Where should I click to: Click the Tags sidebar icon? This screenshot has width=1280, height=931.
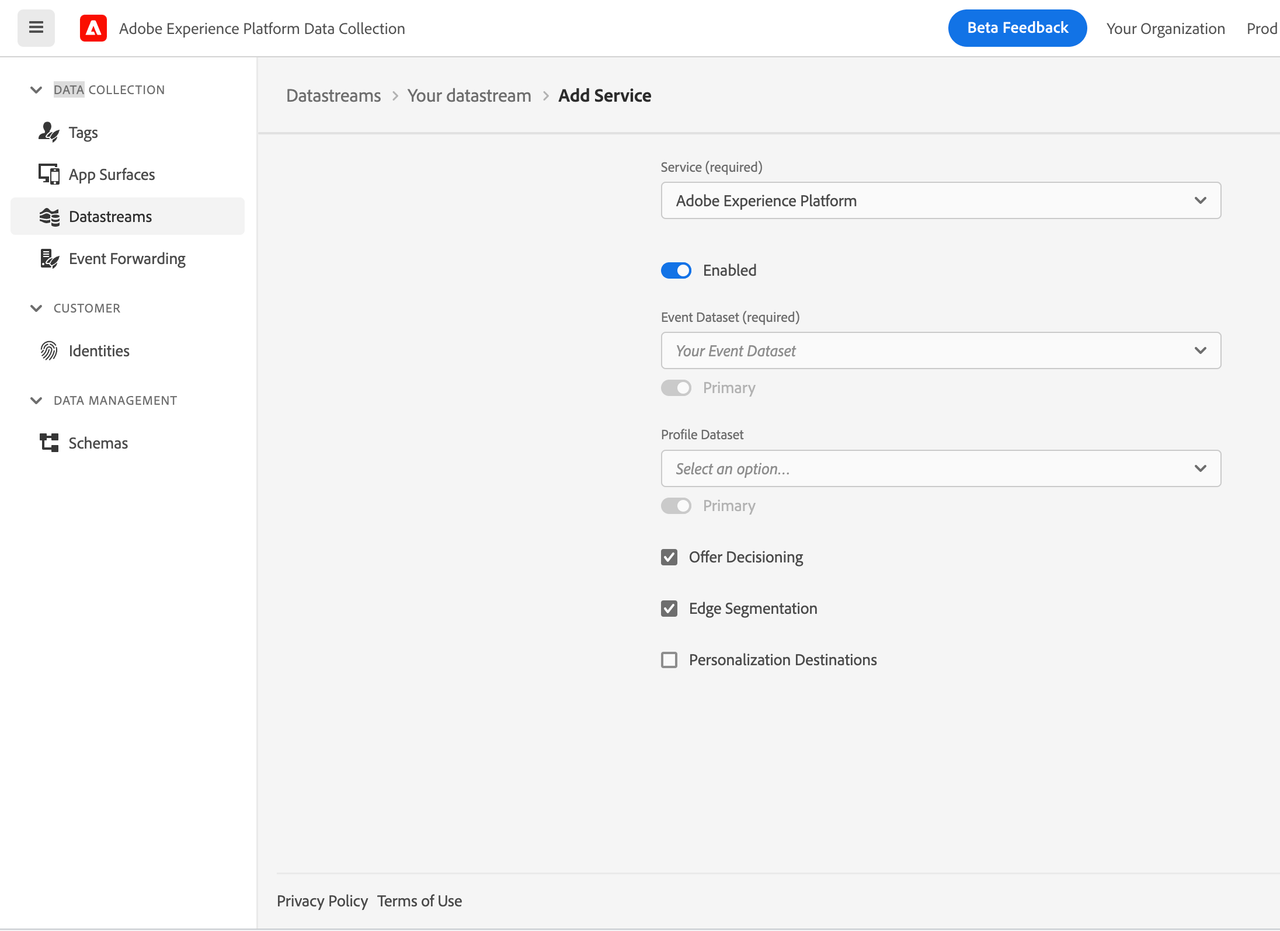pyautogui.click(x=49, y=132)
